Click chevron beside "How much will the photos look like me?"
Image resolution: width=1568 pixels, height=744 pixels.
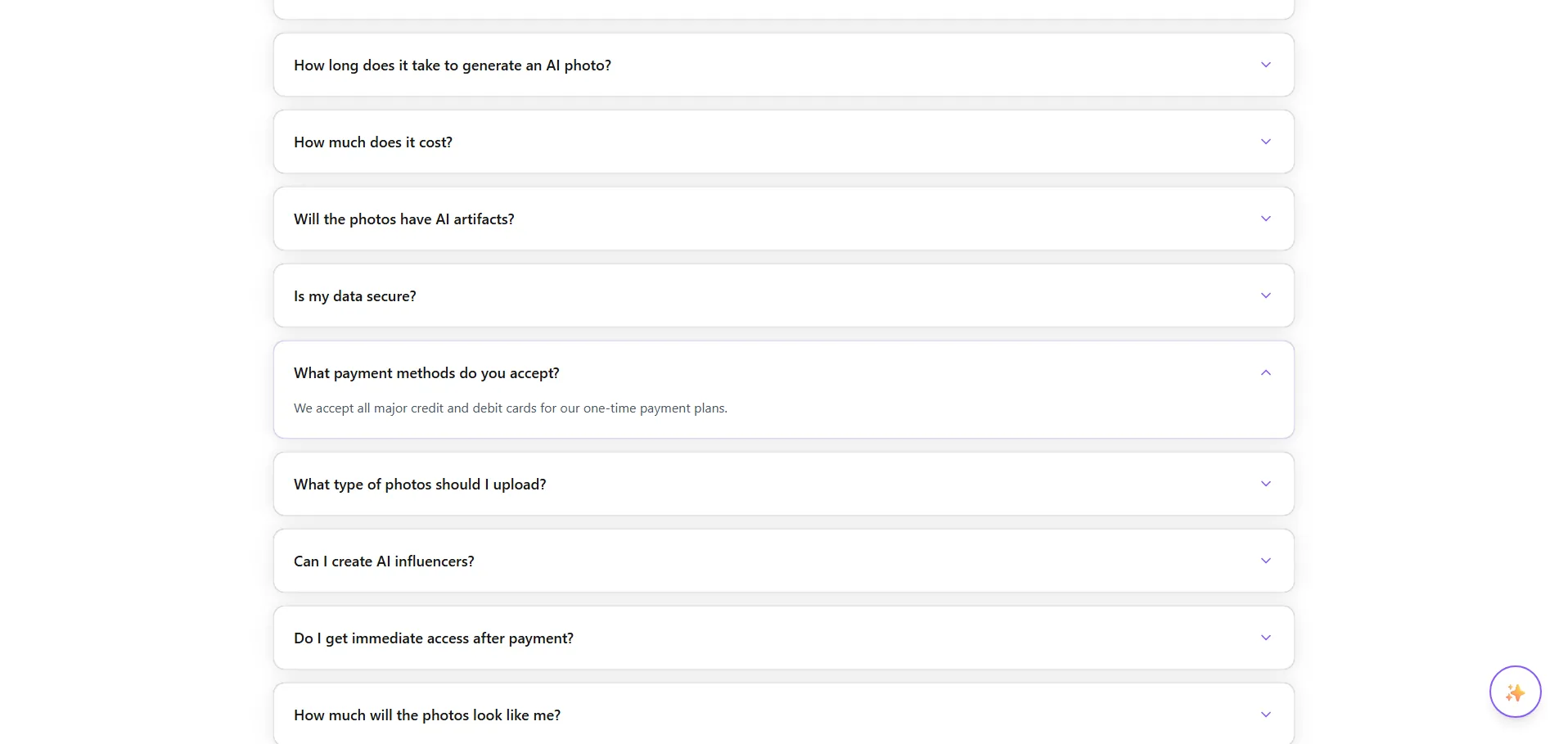[1265, 715]
